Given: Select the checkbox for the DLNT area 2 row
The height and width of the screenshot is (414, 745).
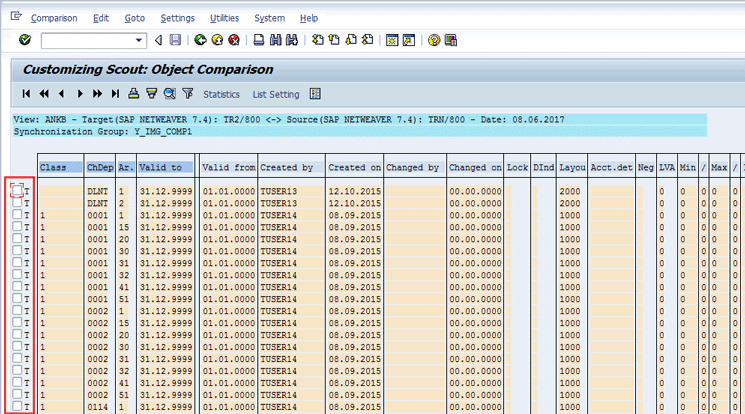Looking at the screenshot, I should pyautogui.click(x=17, y=203).
